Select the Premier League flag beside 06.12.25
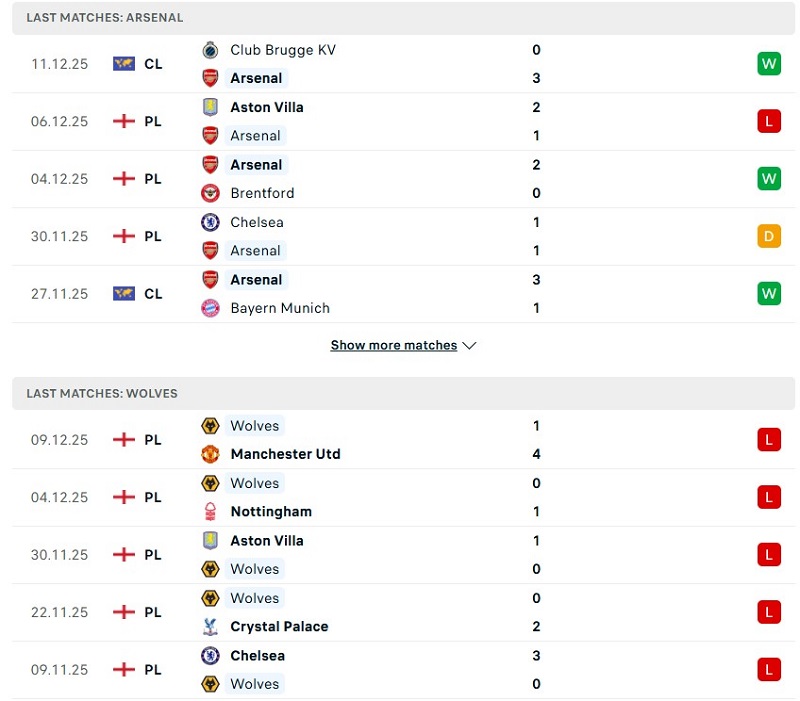This screenshot has height=701, width=800. point(125,120)
